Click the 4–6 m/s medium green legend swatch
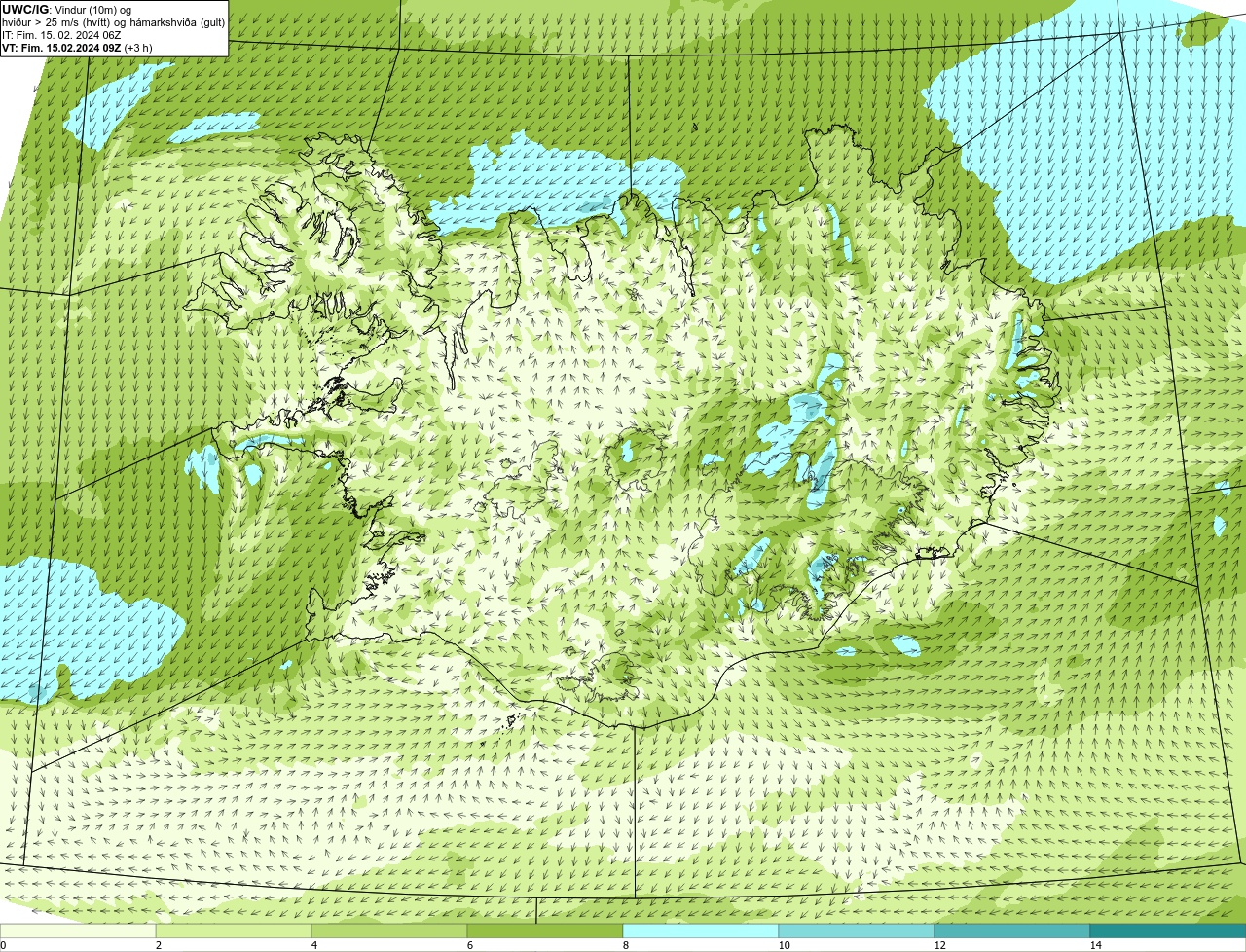 click(x=389, y=931)
